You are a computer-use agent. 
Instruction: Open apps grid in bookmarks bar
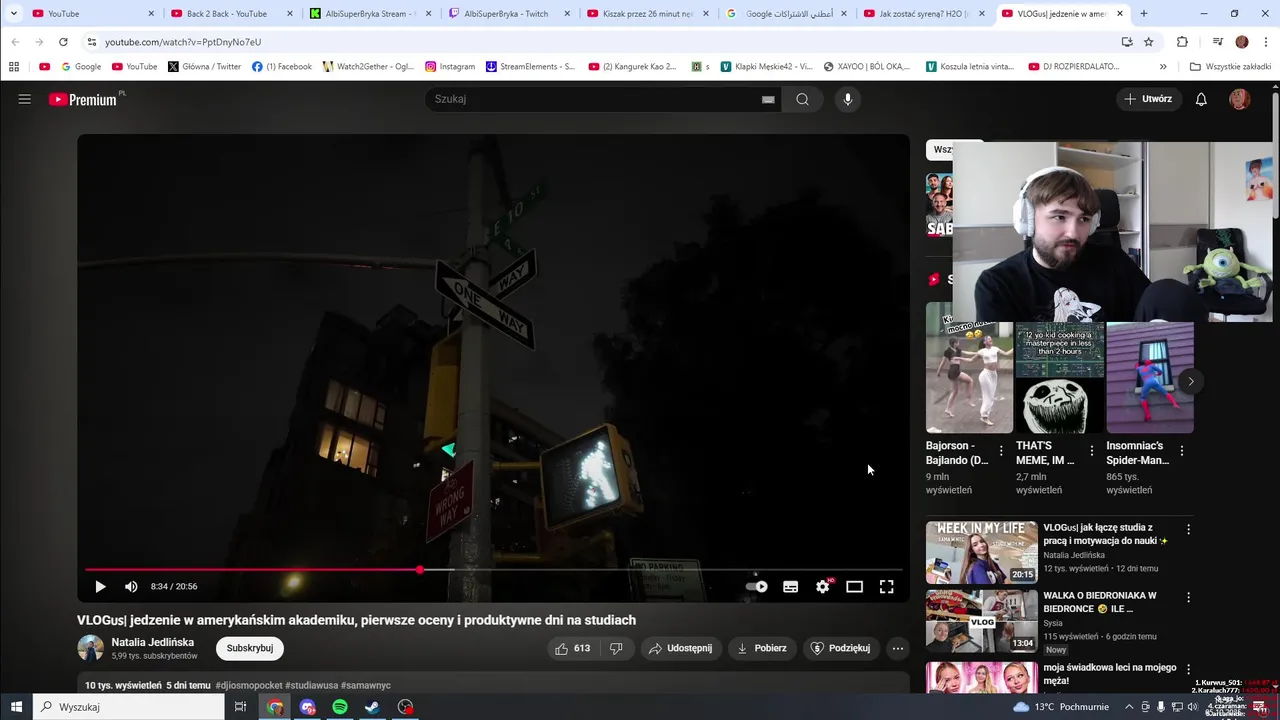14,67
